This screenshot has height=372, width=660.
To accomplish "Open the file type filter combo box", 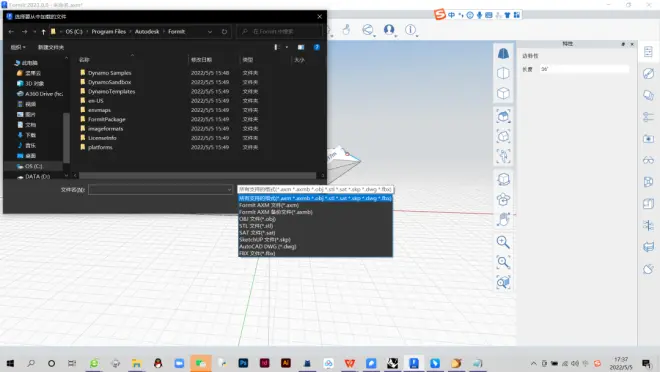I will click(316, 189).
